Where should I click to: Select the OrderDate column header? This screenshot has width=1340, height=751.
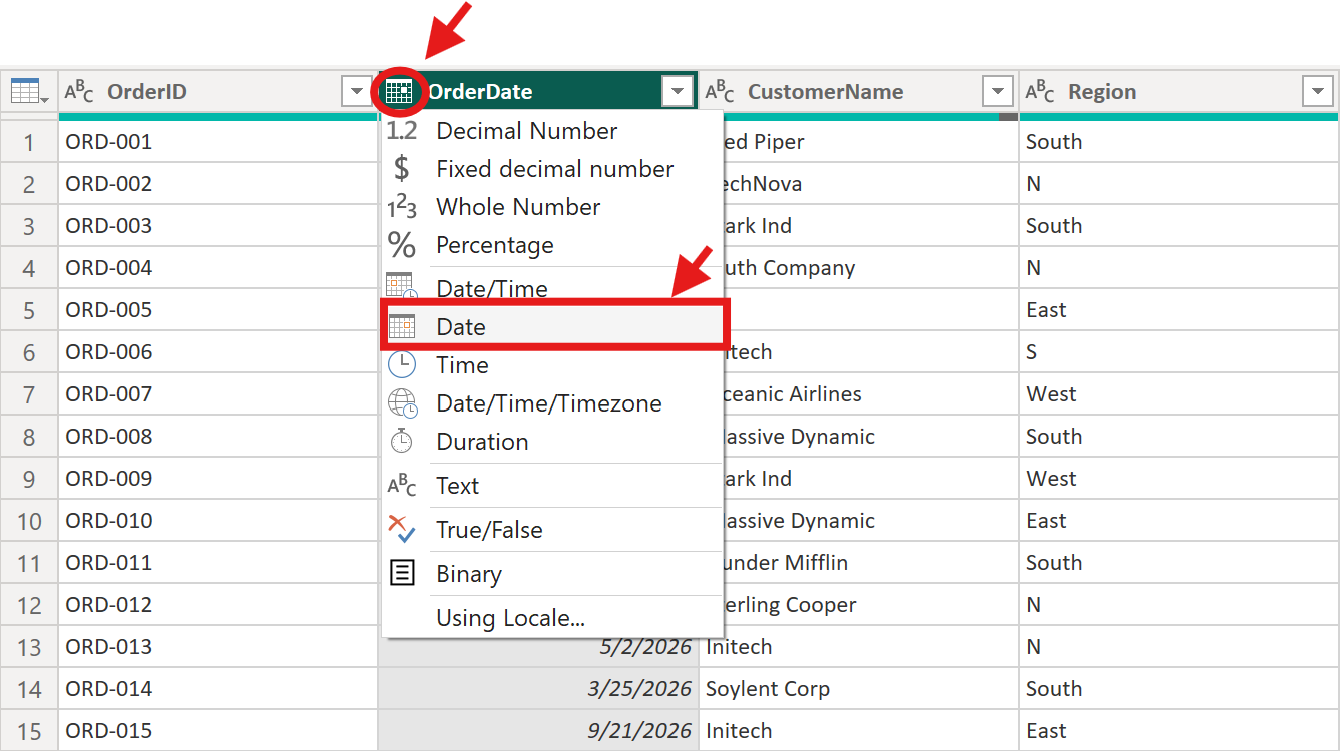click(538, 92)
